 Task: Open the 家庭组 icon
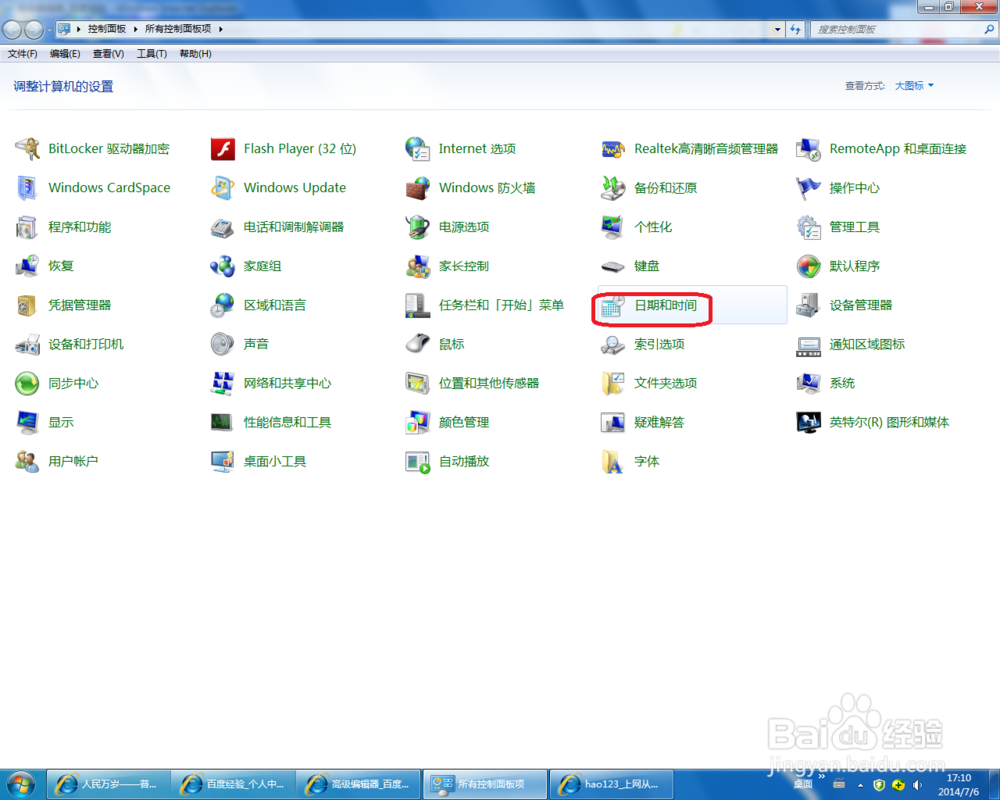pyautogui.click(x=223, y=266)
